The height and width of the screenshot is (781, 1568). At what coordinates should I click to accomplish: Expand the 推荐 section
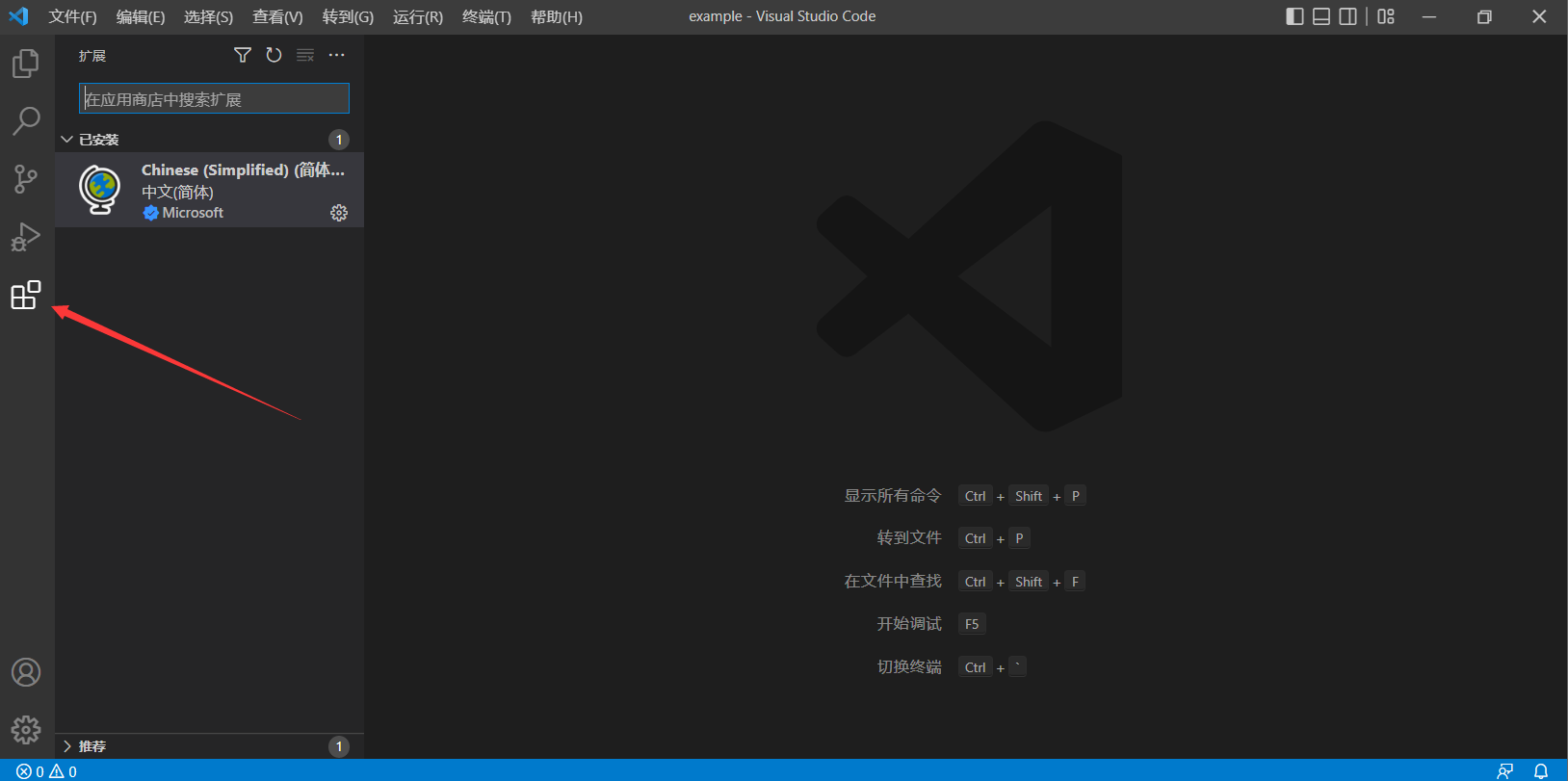(92, 746)
